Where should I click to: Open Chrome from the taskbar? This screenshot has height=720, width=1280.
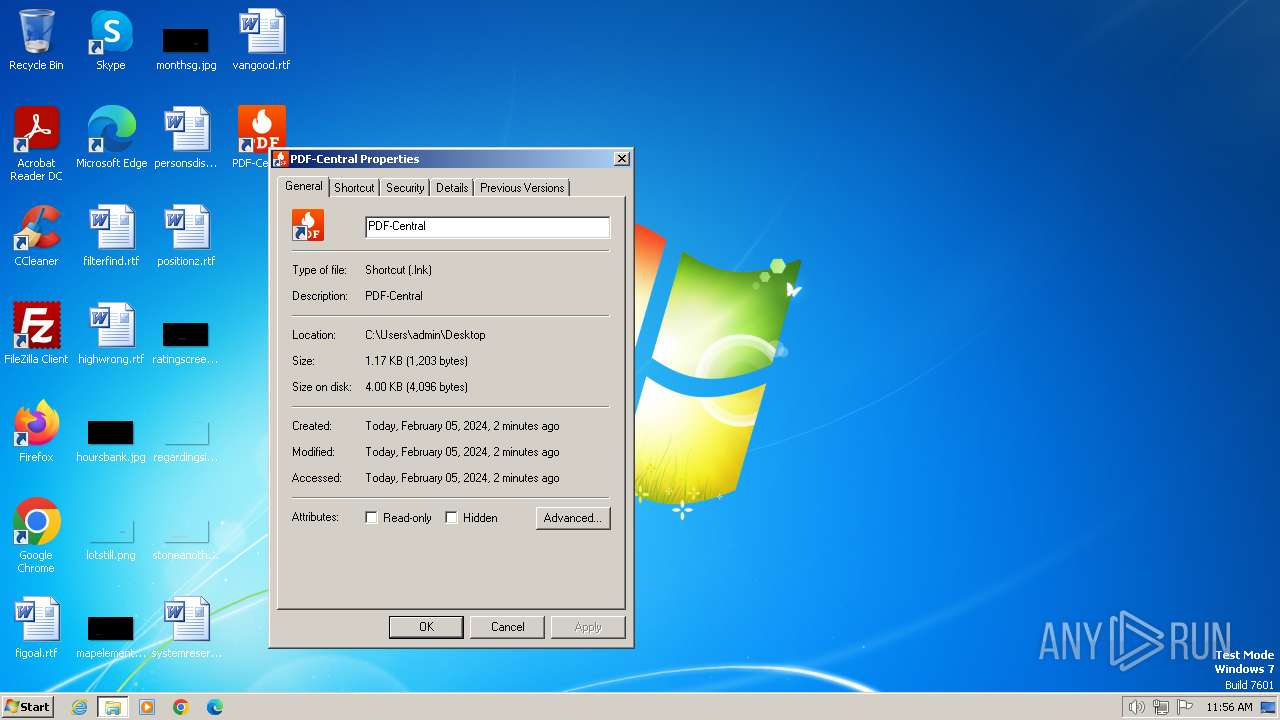click(181, 707)
